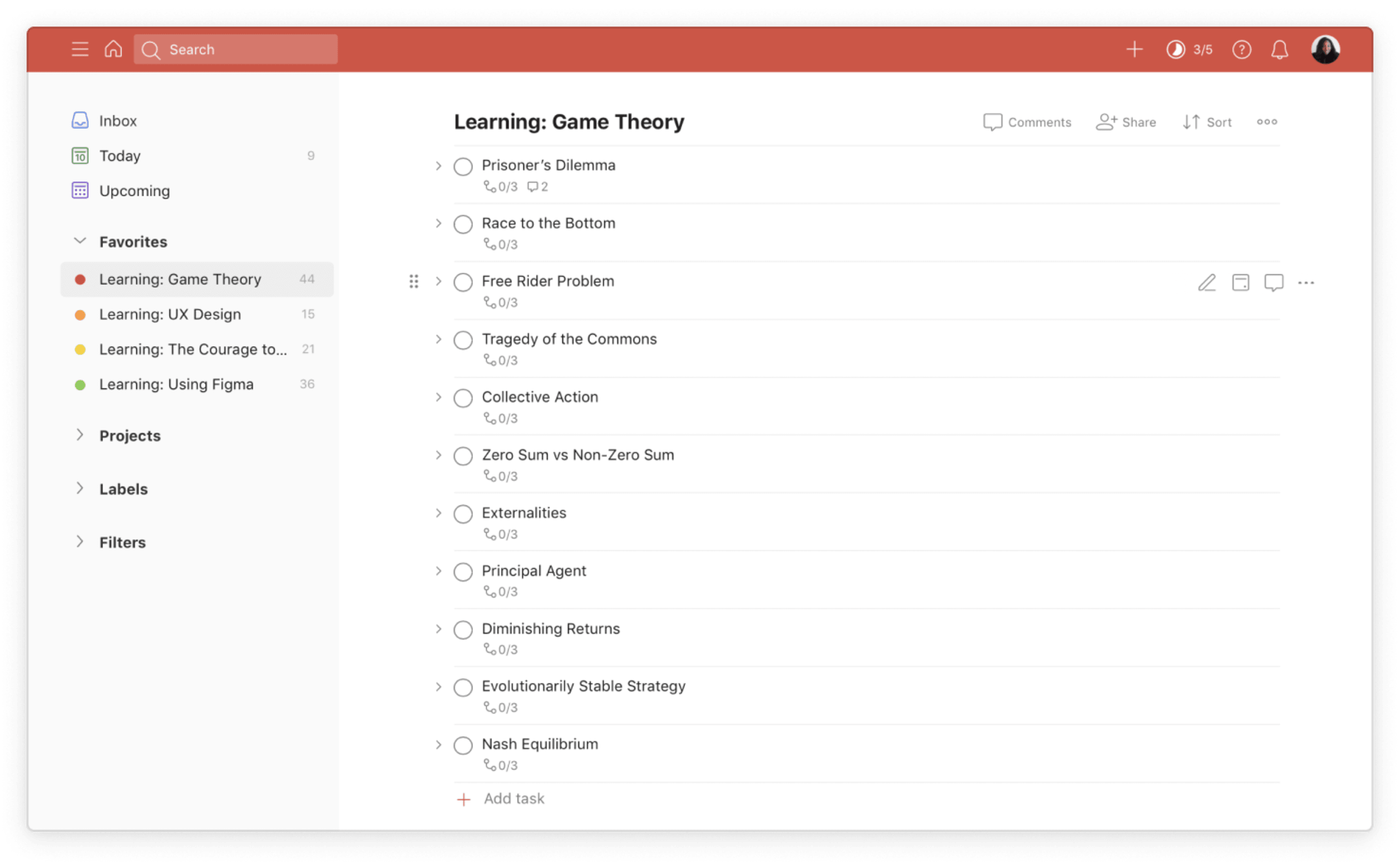The image size is (1400, 864).
Task: Edit Free Rider Problem with pencil icon
Action: (1206, 282)
